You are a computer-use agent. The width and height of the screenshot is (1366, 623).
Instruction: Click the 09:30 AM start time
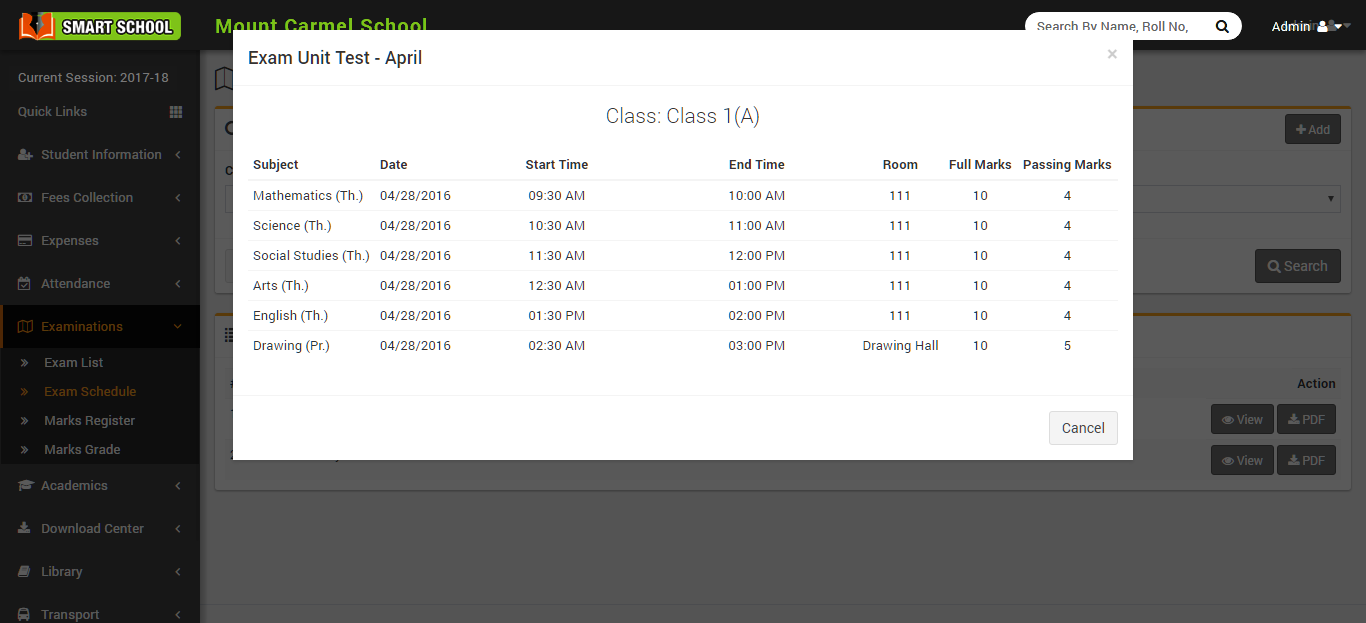click(557, 196)
